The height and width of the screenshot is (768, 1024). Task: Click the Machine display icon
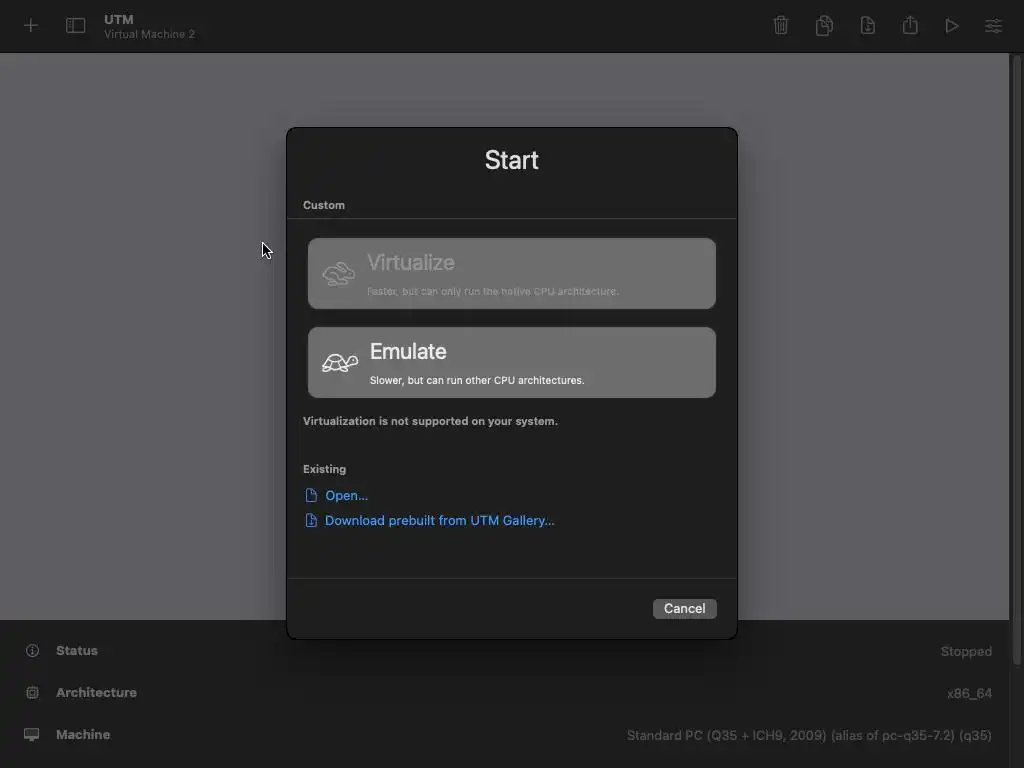pyautogui.click(x=31, y=735)
